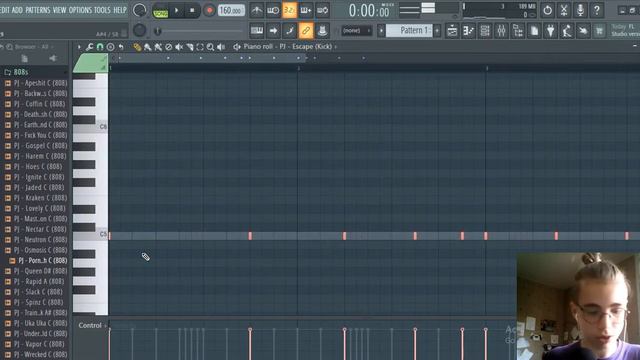Choose the Select marquee tool
640x360 pixels.
point(200,47)
